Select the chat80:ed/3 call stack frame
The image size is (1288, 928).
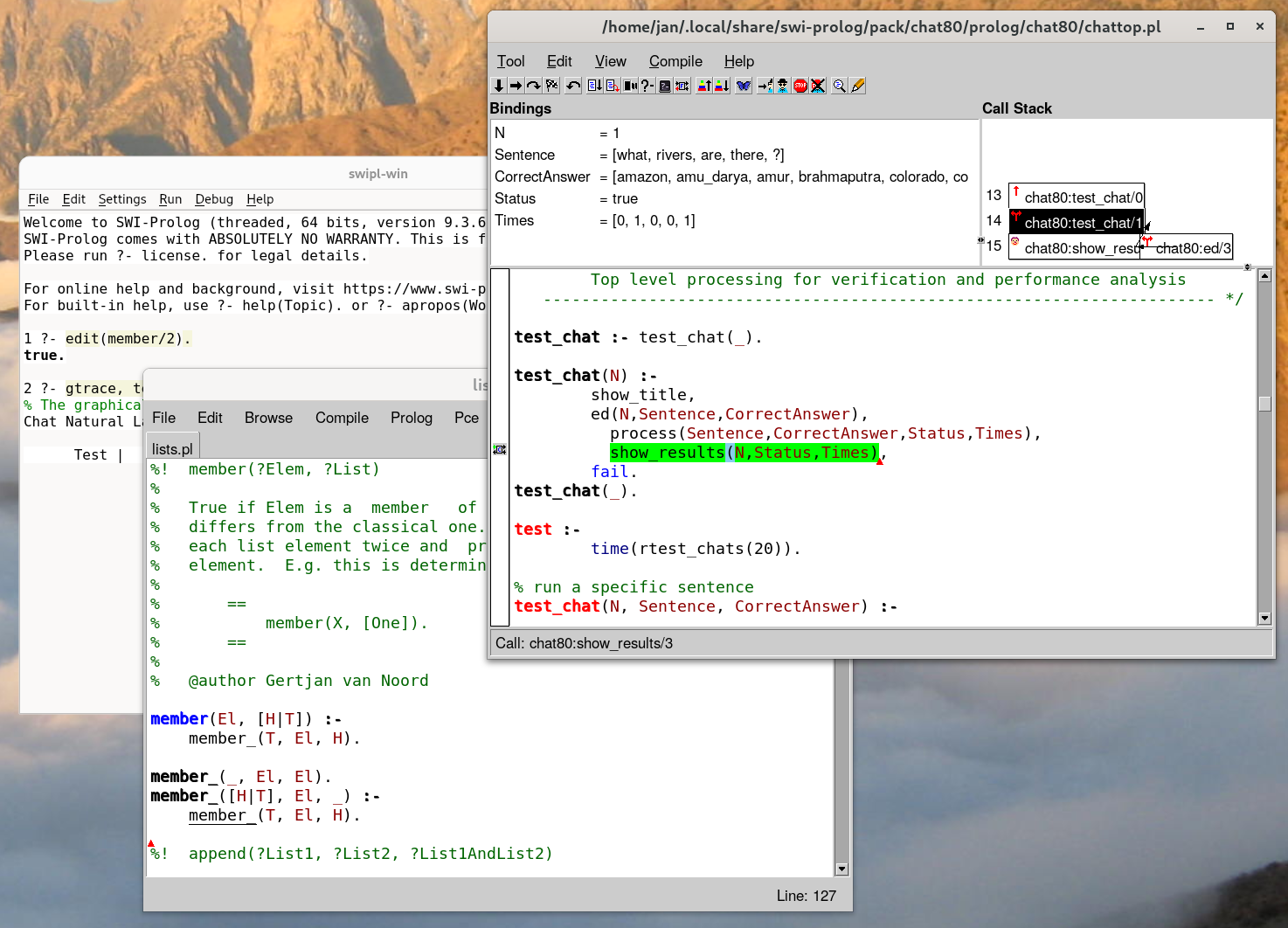[1192, 248]
